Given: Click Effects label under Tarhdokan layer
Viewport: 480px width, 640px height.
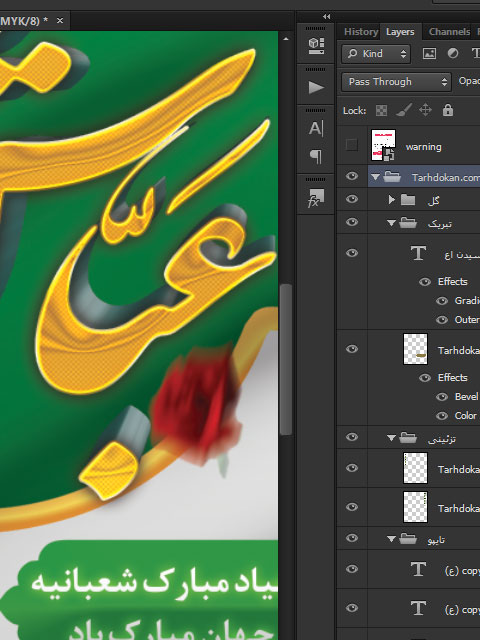Looking at the screenshot, I should point(453,378).
